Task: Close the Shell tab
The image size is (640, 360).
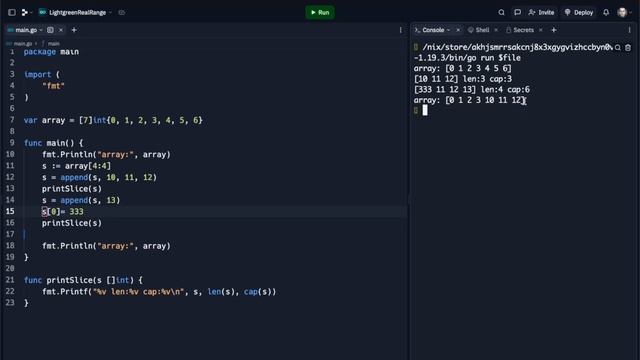Action: [x=496, y=30]
